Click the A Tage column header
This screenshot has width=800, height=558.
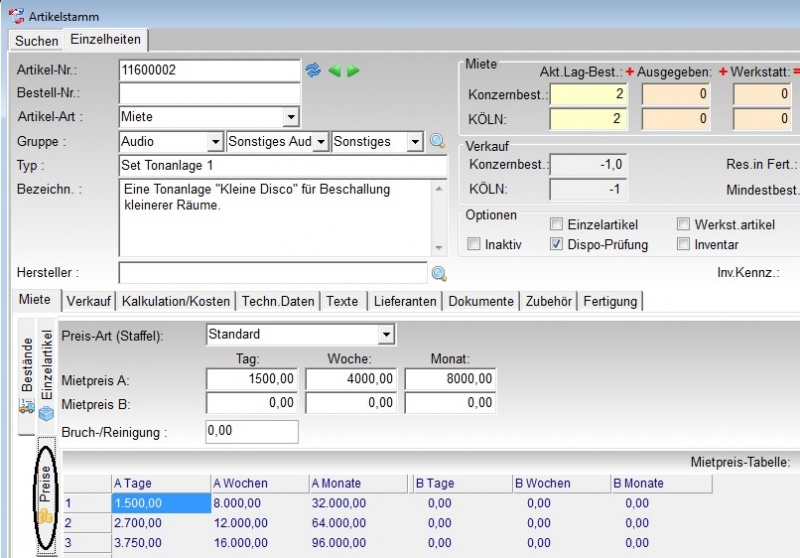click(161, 484)
